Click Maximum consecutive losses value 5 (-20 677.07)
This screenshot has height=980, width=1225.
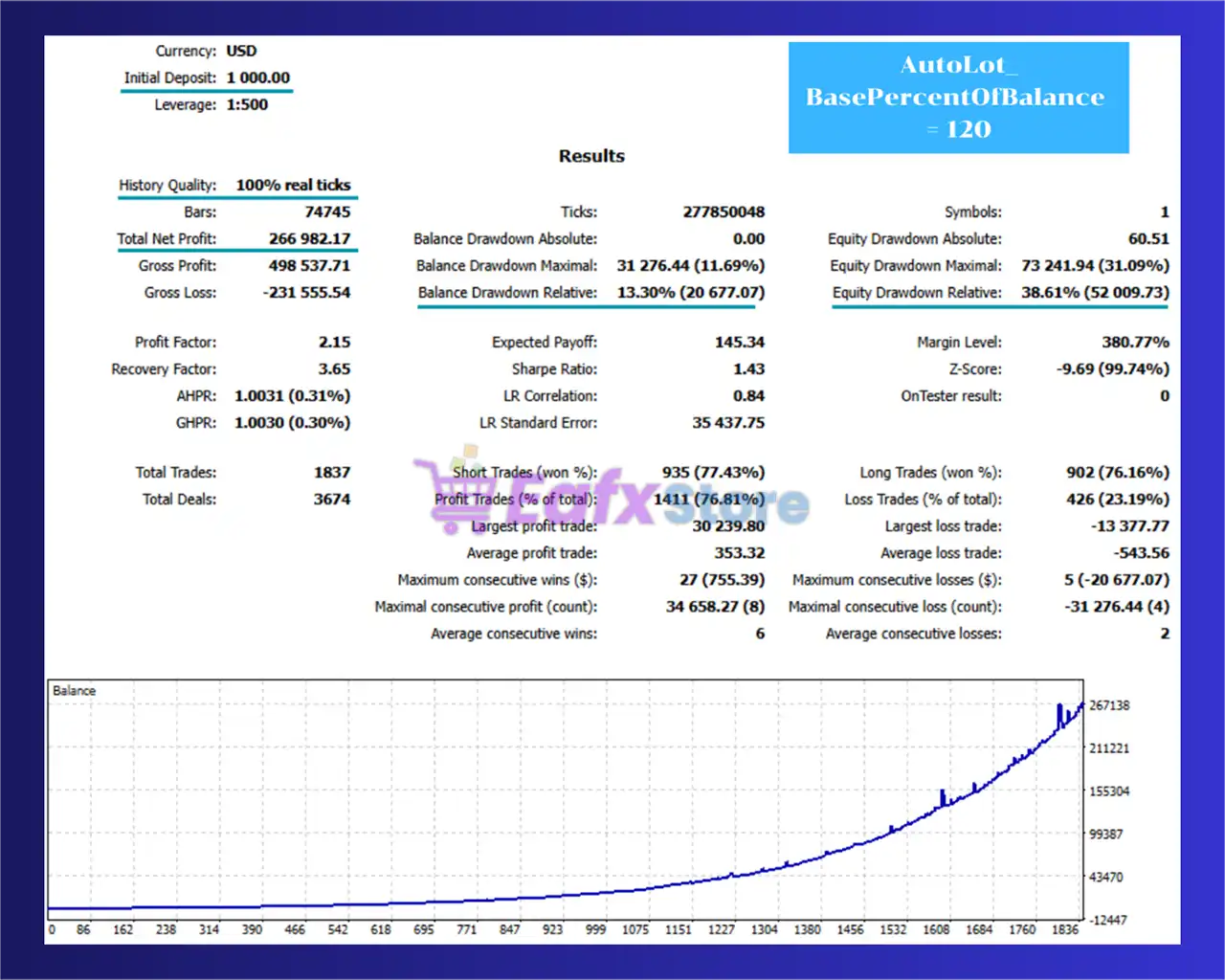pyautogui.click(x=1117, y=579)
